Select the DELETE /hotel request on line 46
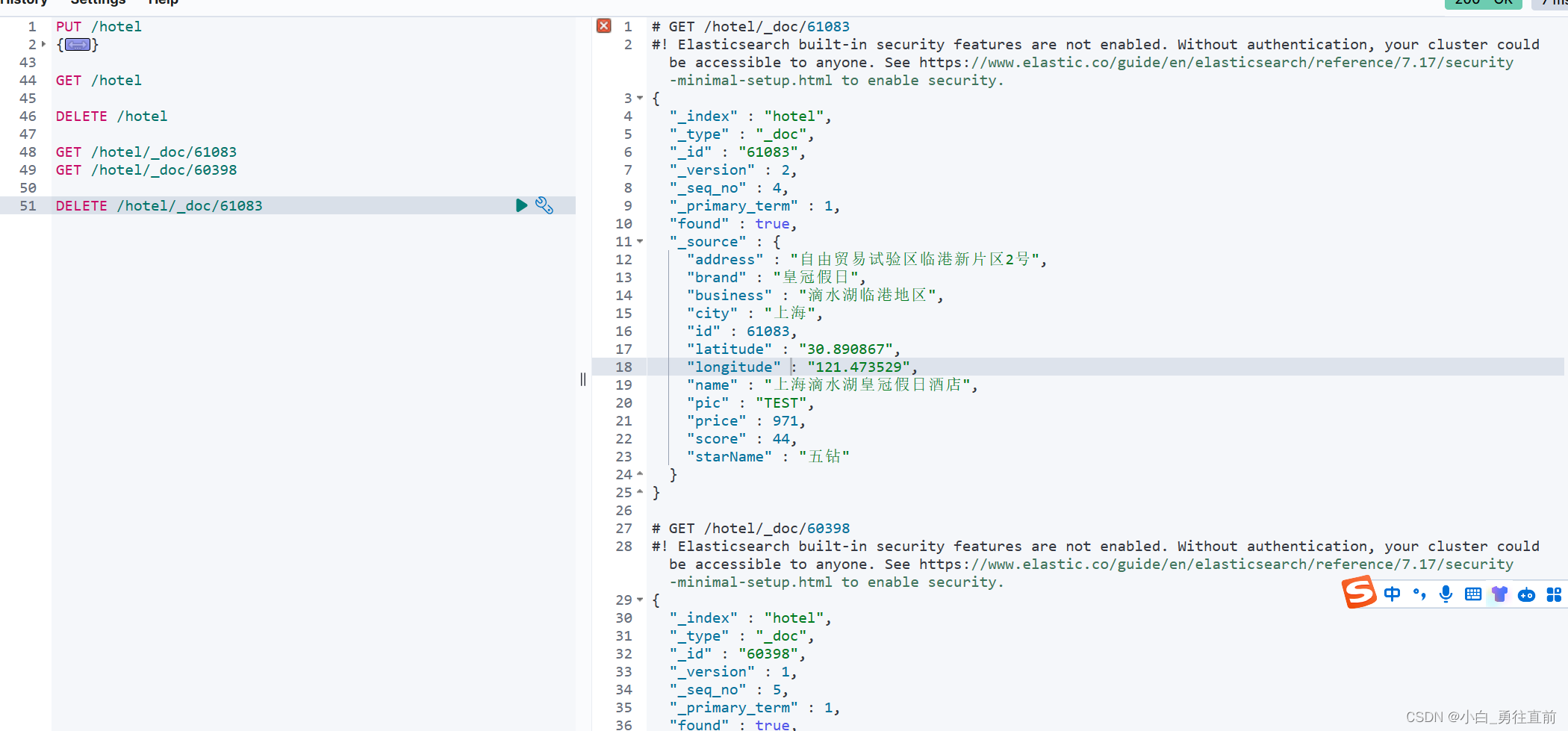Image resolution: width=1568 pixels, height=731 pixels. tap(112, 116)
